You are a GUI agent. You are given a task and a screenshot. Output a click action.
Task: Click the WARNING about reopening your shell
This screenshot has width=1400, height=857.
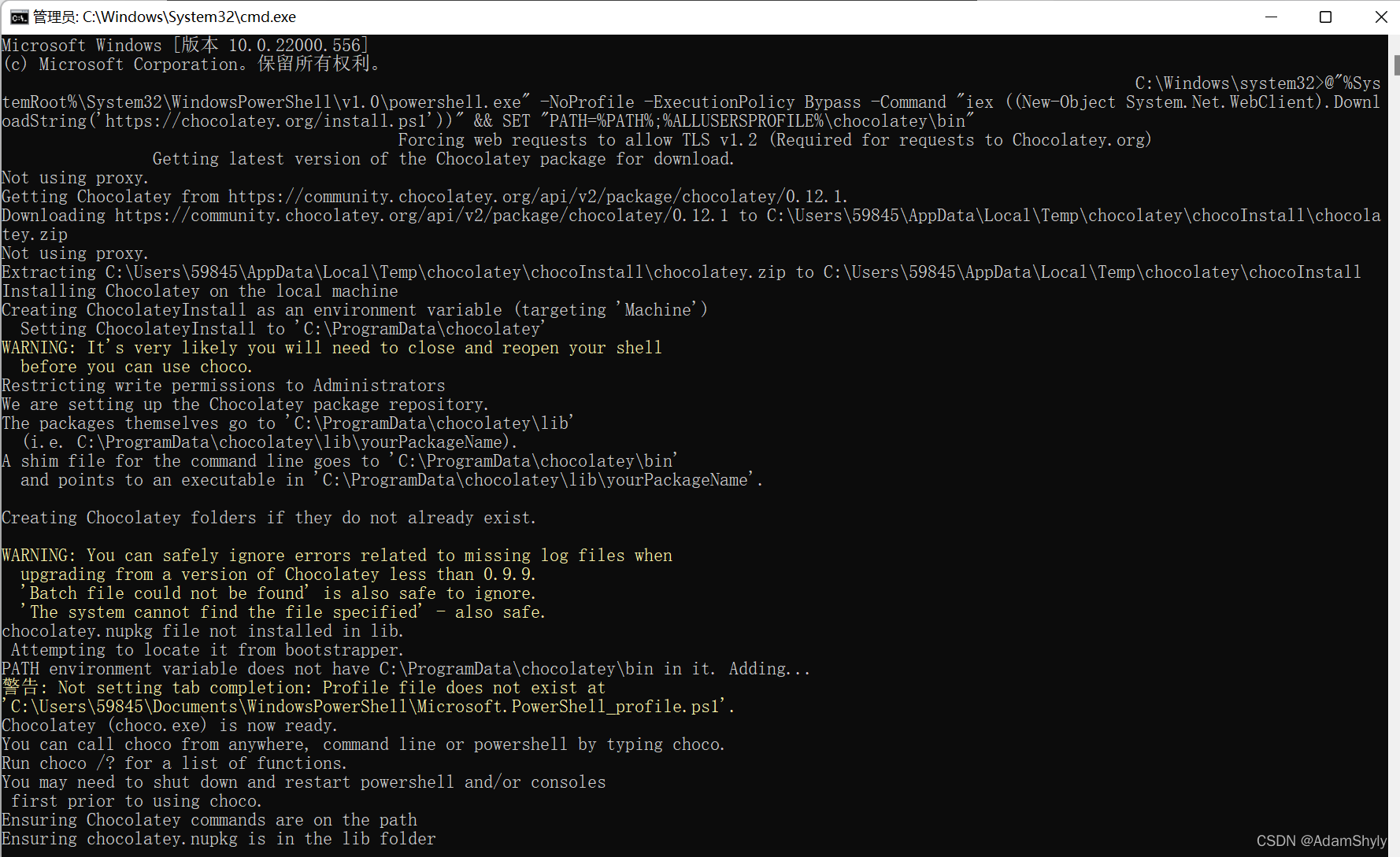331,347
